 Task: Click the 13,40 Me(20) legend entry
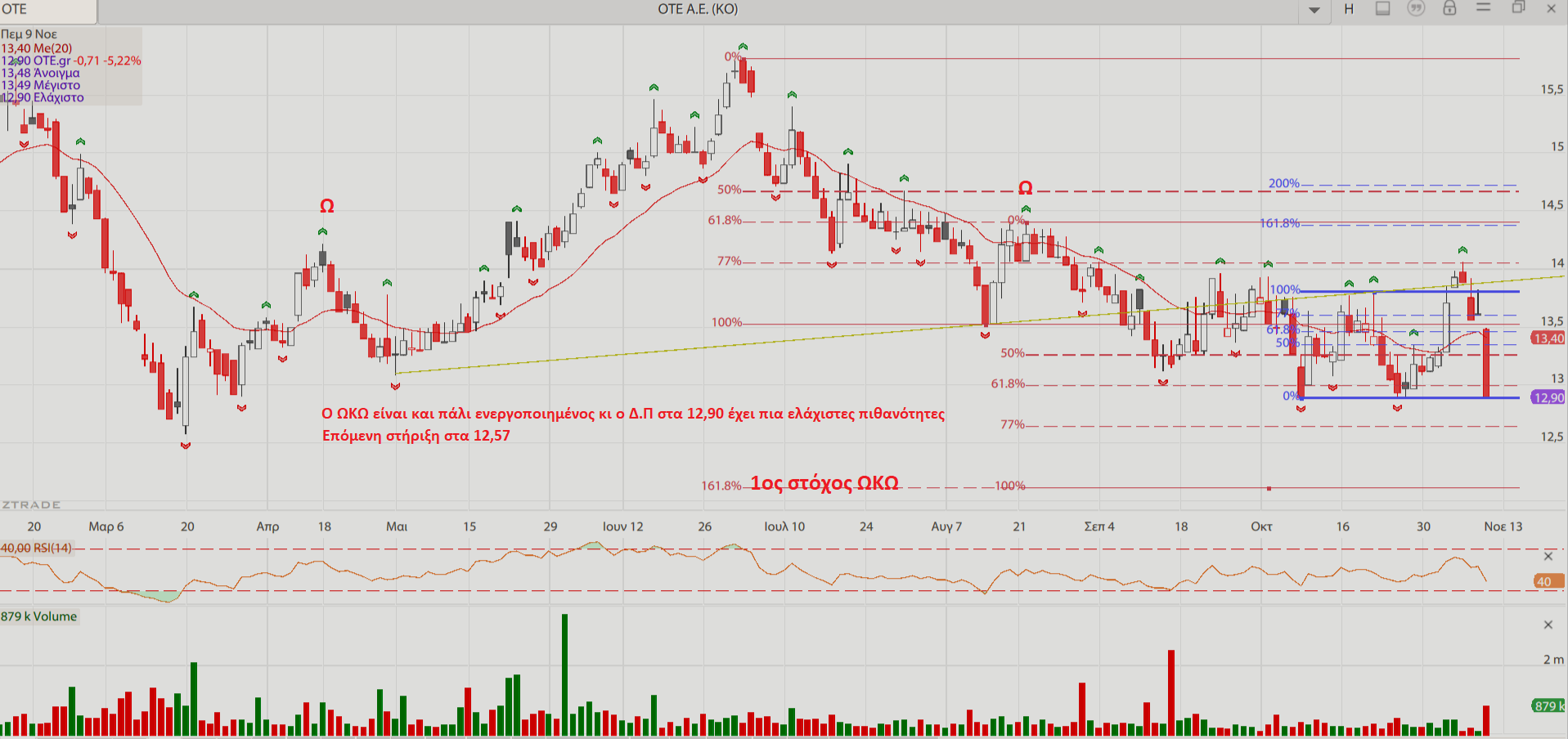[x=37, y=48]
